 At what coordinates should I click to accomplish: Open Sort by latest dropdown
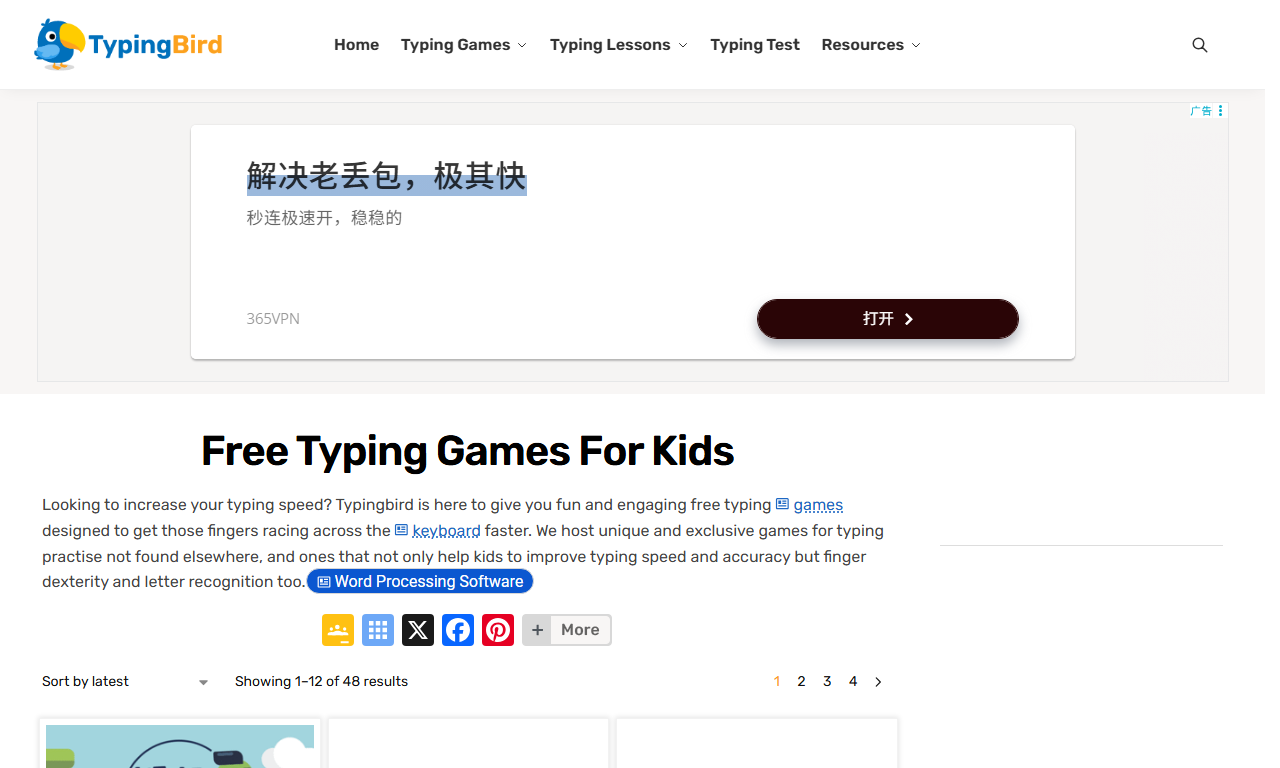click(x=125, y=682)
